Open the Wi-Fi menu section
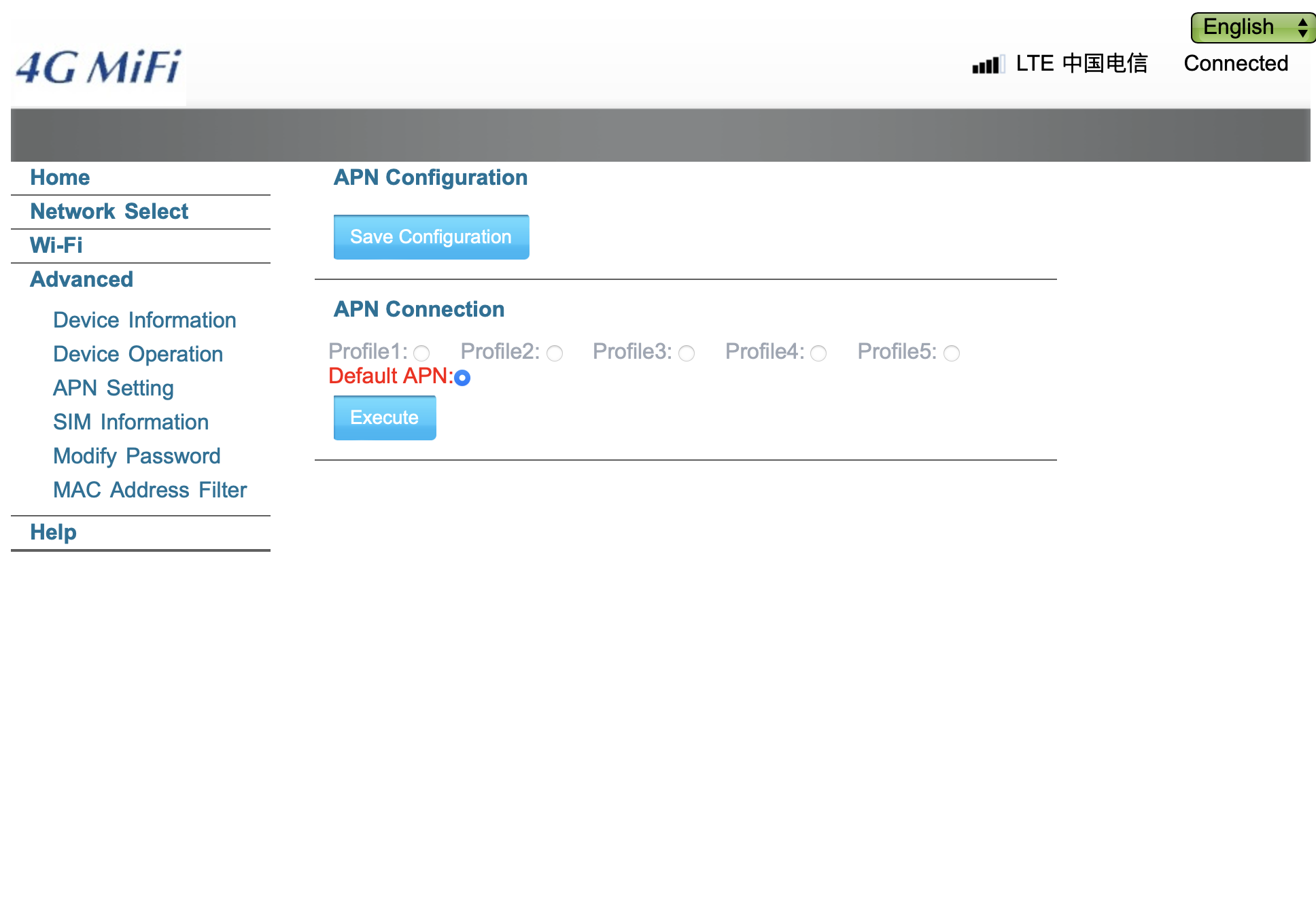1316x916 pixels. [x=56, y=245]
